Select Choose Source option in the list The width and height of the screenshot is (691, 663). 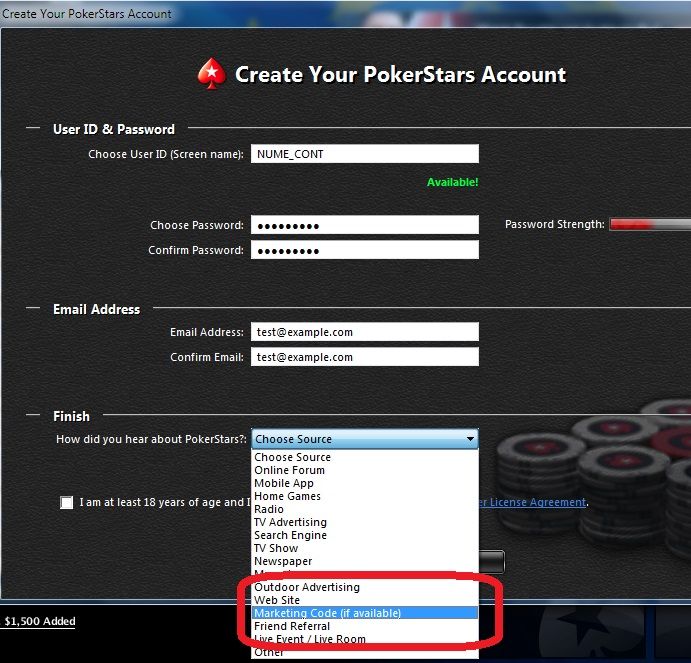pyautogui.click(x=365, y=457)
